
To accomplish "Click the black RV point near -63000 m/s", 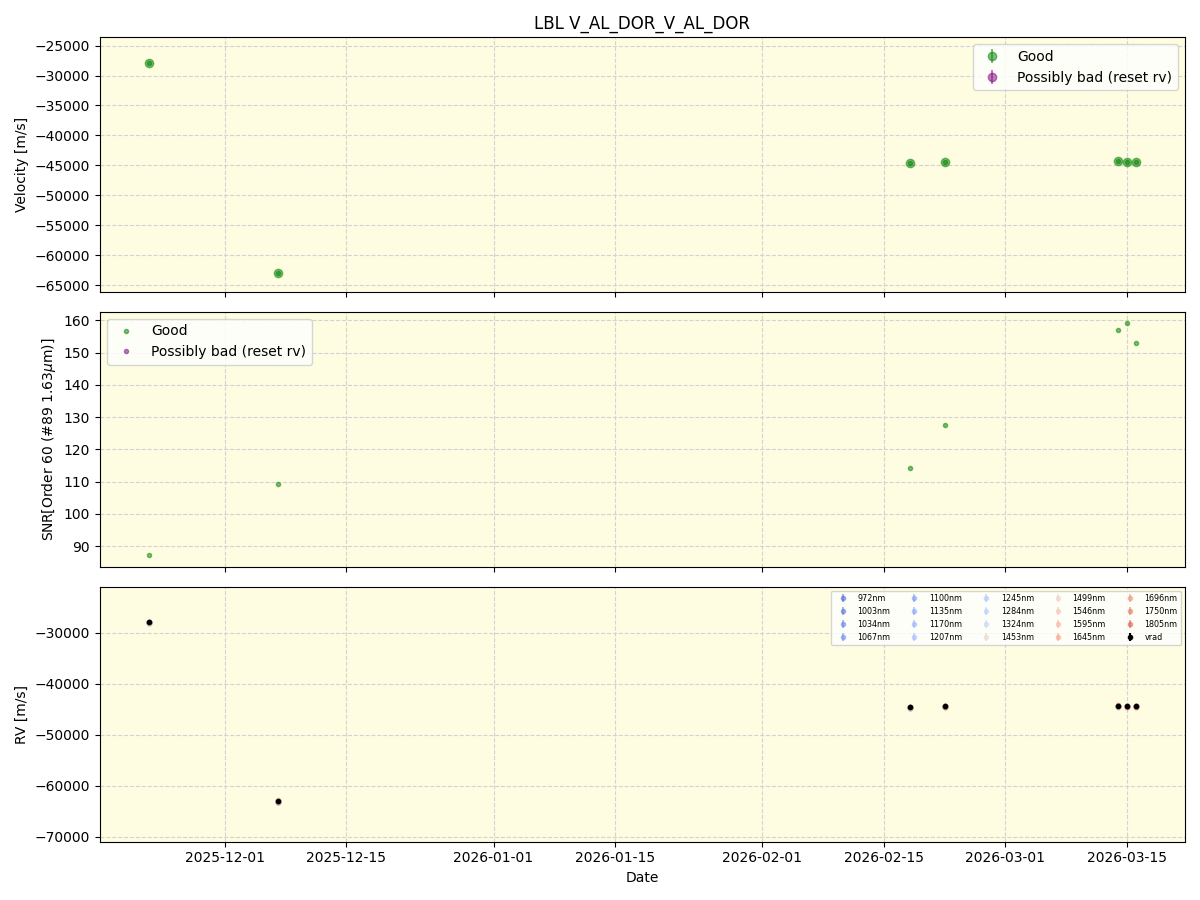I will 278,801.
